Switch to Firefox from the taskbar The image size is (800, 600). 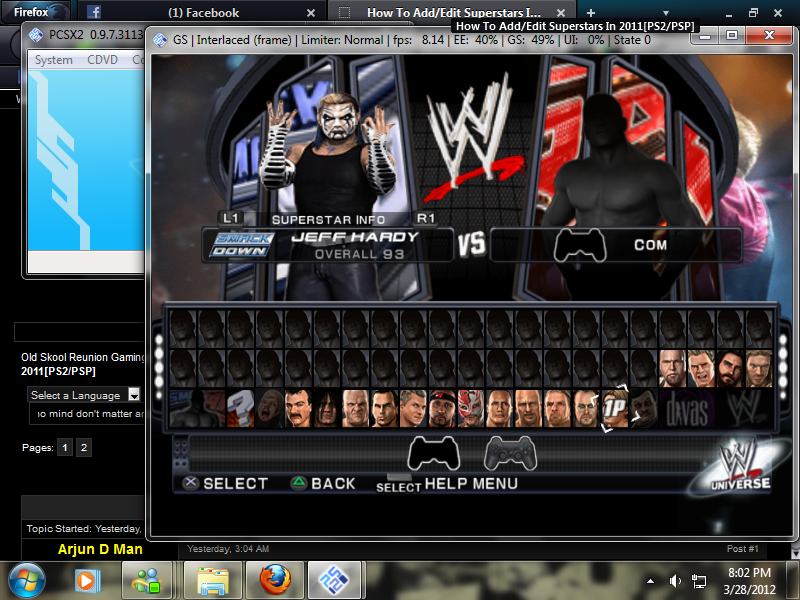pos(275,581)
